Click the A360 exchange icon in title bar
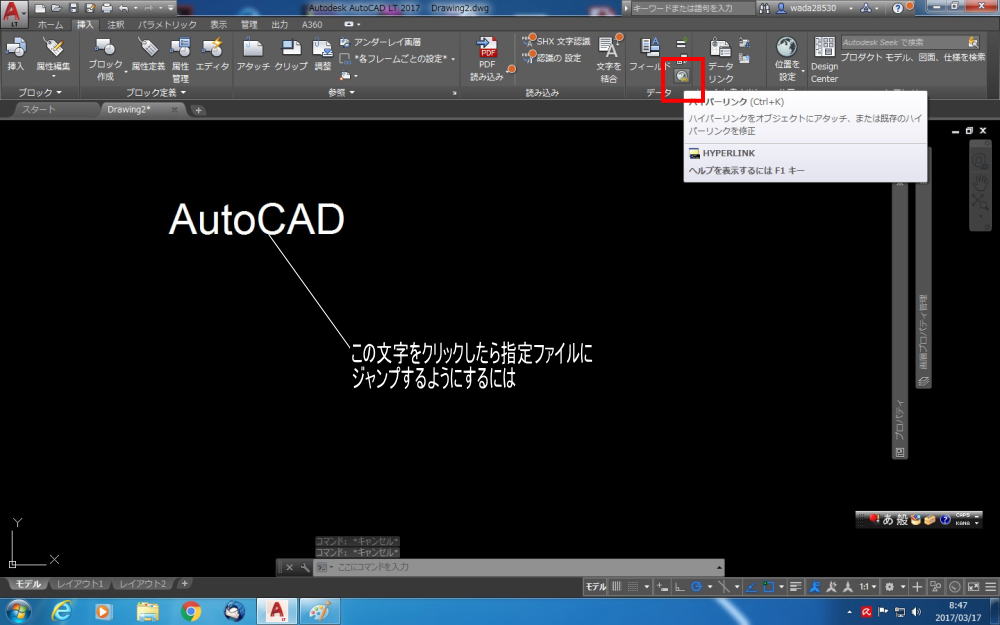The image size is (1000, 625). click(x=865, y=8)
